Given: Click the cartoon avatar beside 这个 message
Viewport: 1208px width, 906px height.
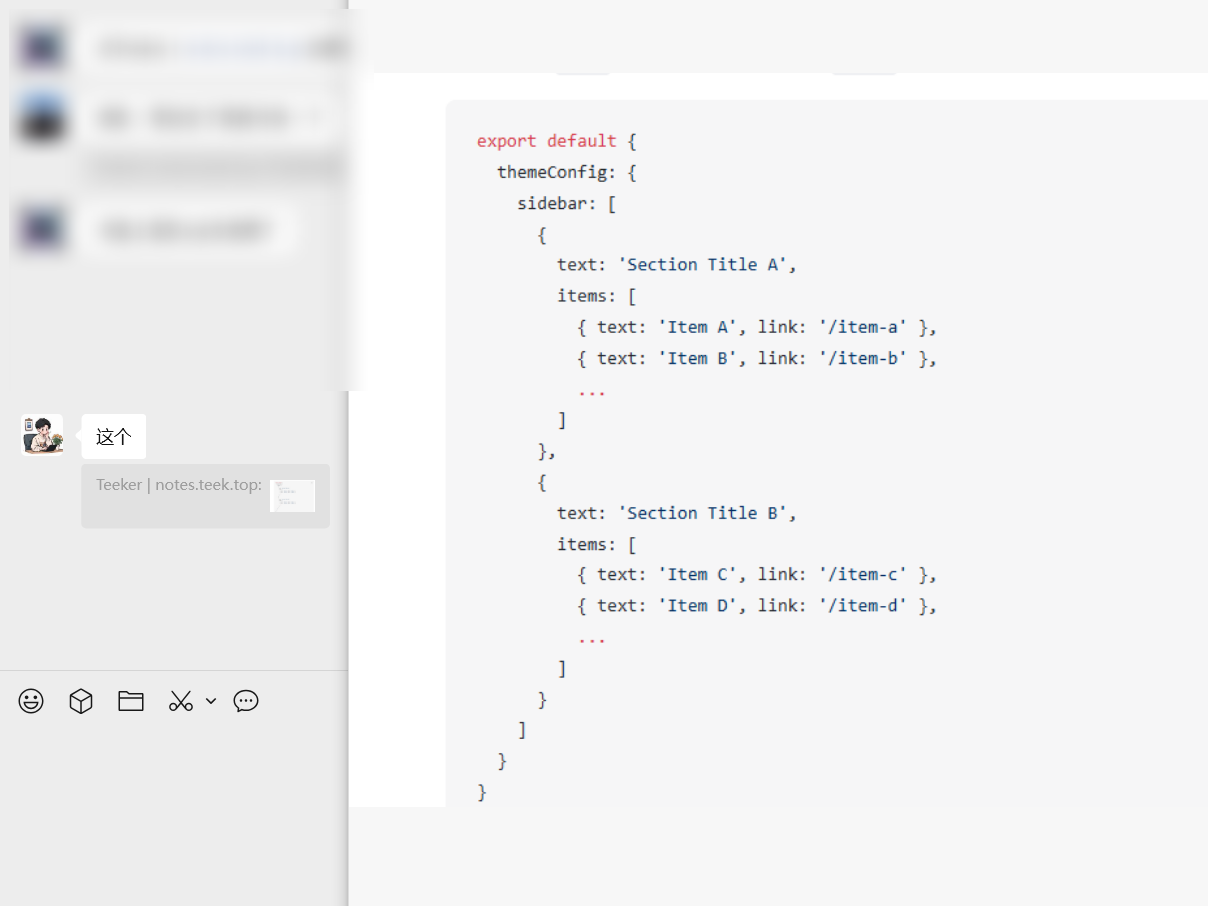Looking at the screenshot, I should click(42, 435).
